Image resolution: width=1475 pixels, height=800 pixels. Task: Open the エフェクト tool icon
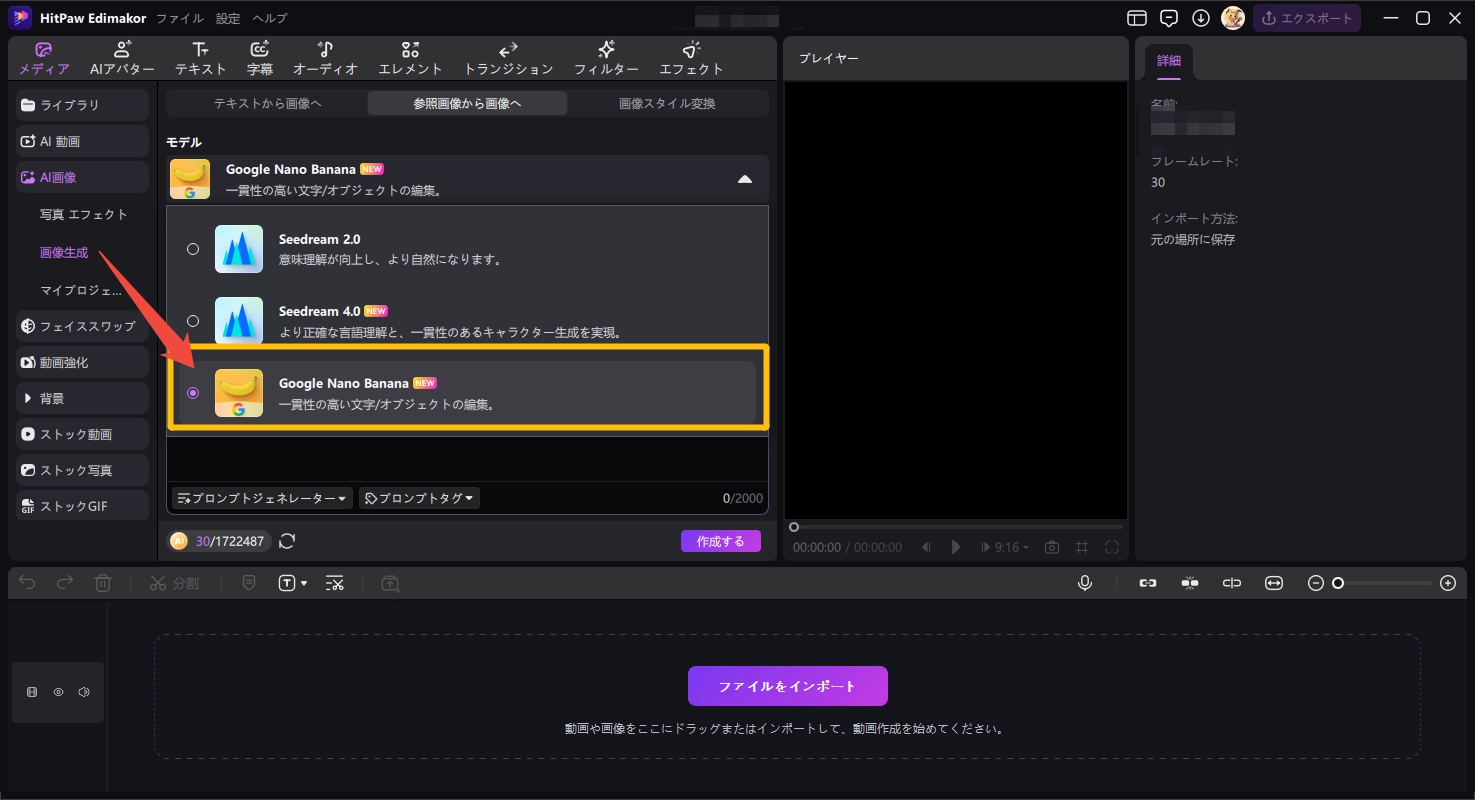(x=691, y=50)
